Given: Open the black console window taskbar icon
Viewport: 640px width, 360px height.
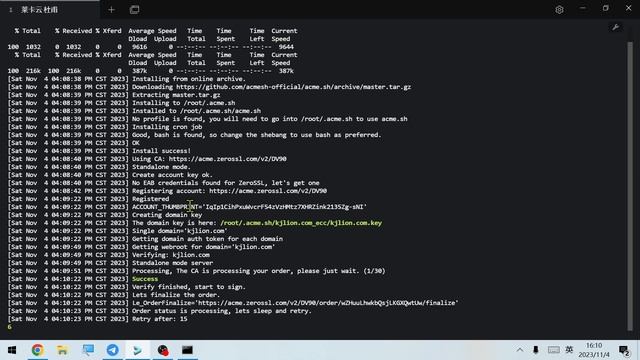Looking at the screenshot, I should [187, 350].
